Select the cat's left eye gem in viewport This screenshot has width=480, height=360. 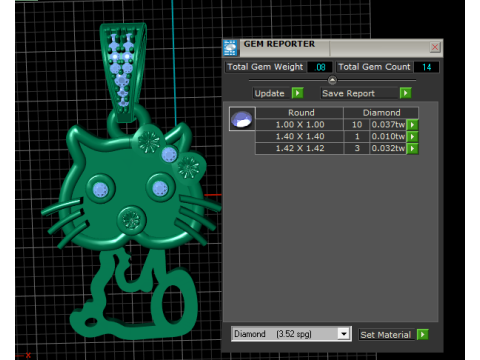pyautogui.click(x=101, y=189)
